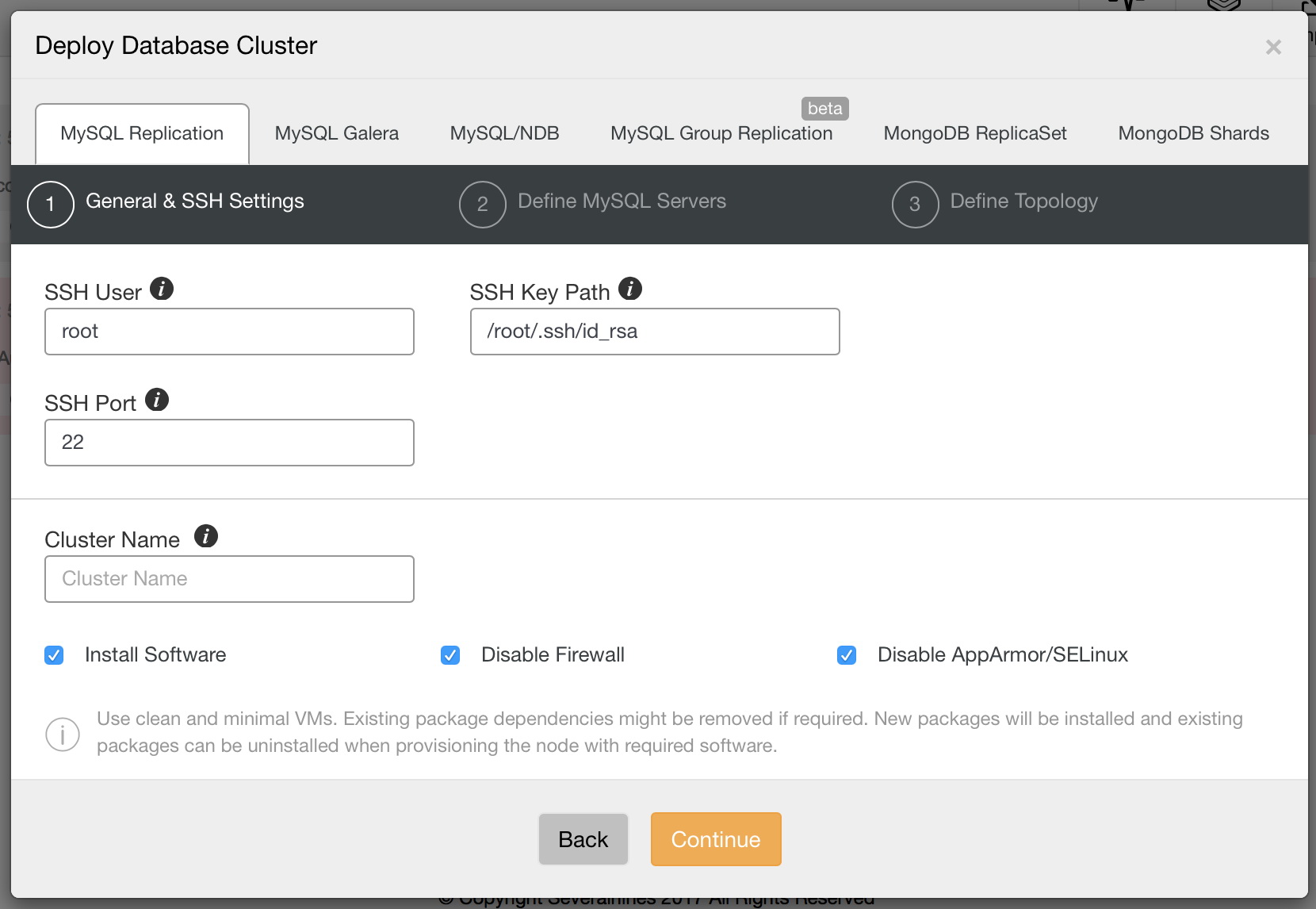The image size is (1316, 909).
Task: Focus the SSH Key Path input field
Action: (x=655, y=332)
